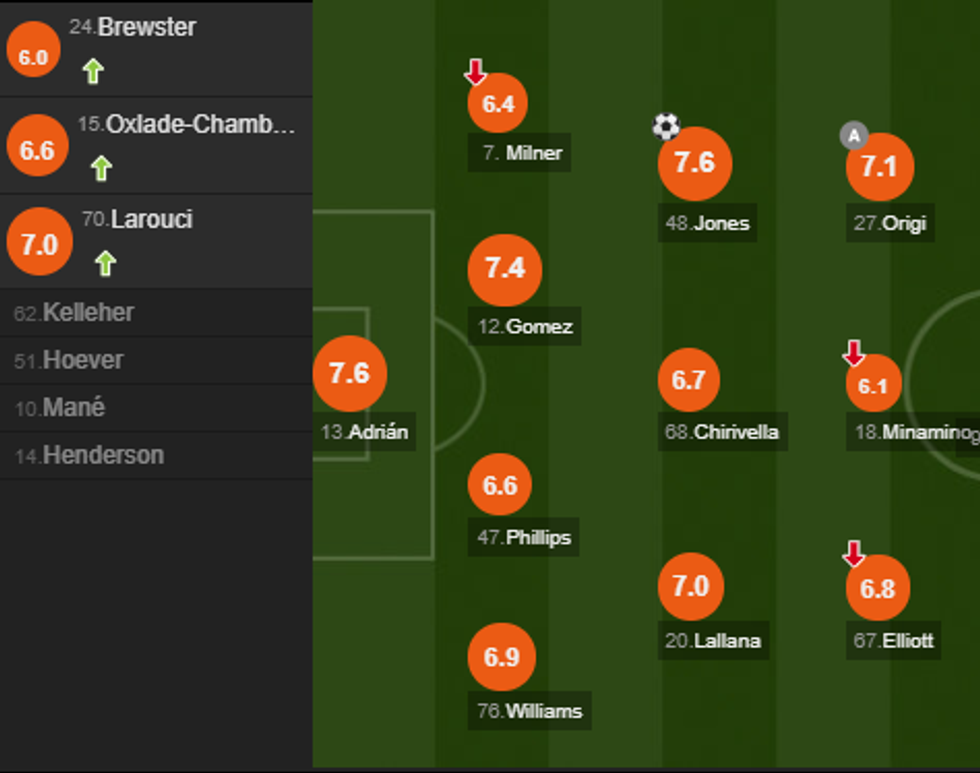
Task: Open Chirivella's player name label
Action: coord(722,432)
